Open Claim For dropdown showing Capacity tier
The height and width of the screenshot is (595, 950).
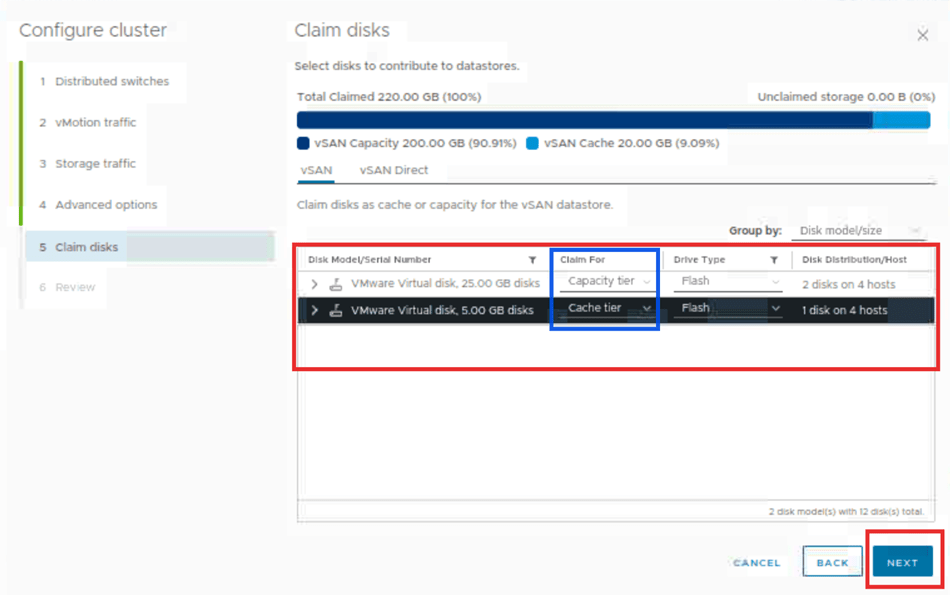[608, 282]
